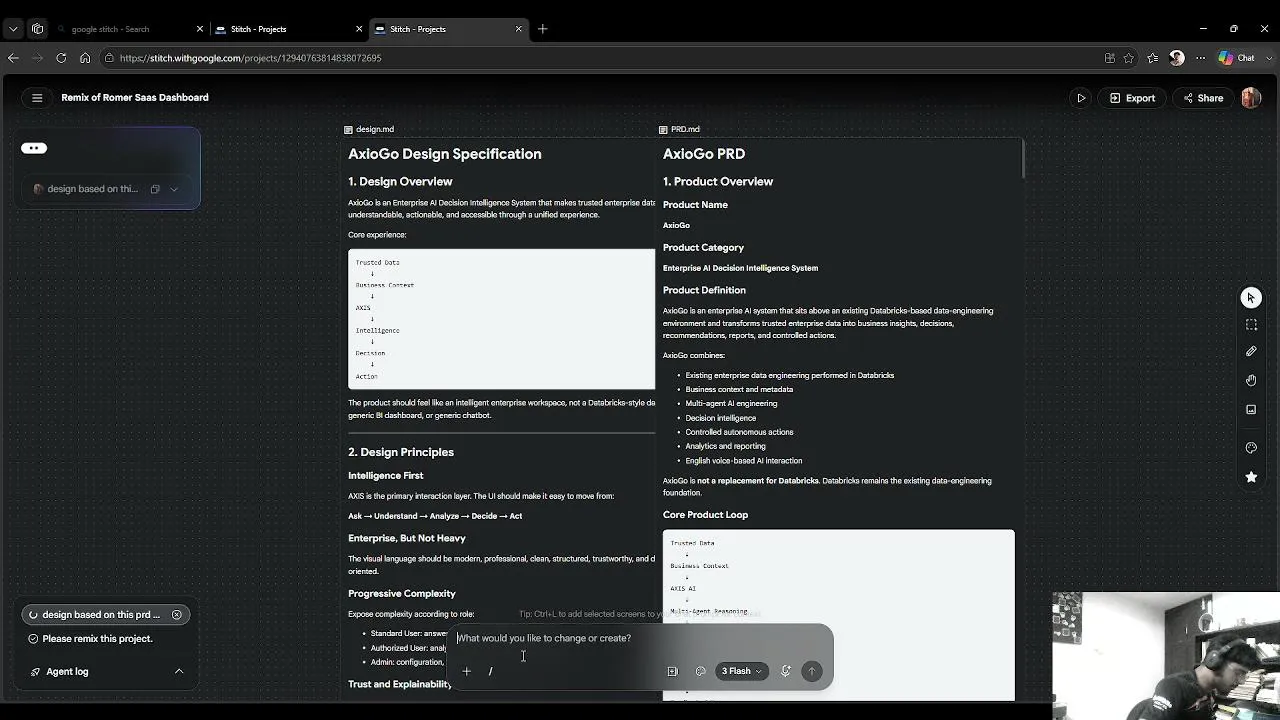Click the Export button

1132,98
